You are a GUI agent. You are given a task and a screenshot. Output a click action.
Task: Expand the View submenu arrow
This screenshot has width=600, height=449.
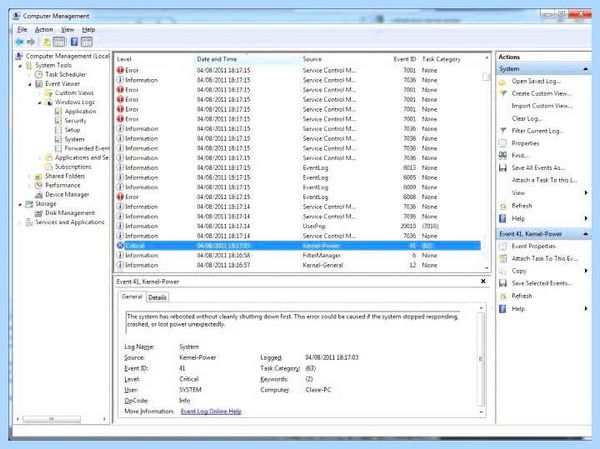[x=586, y=193]
